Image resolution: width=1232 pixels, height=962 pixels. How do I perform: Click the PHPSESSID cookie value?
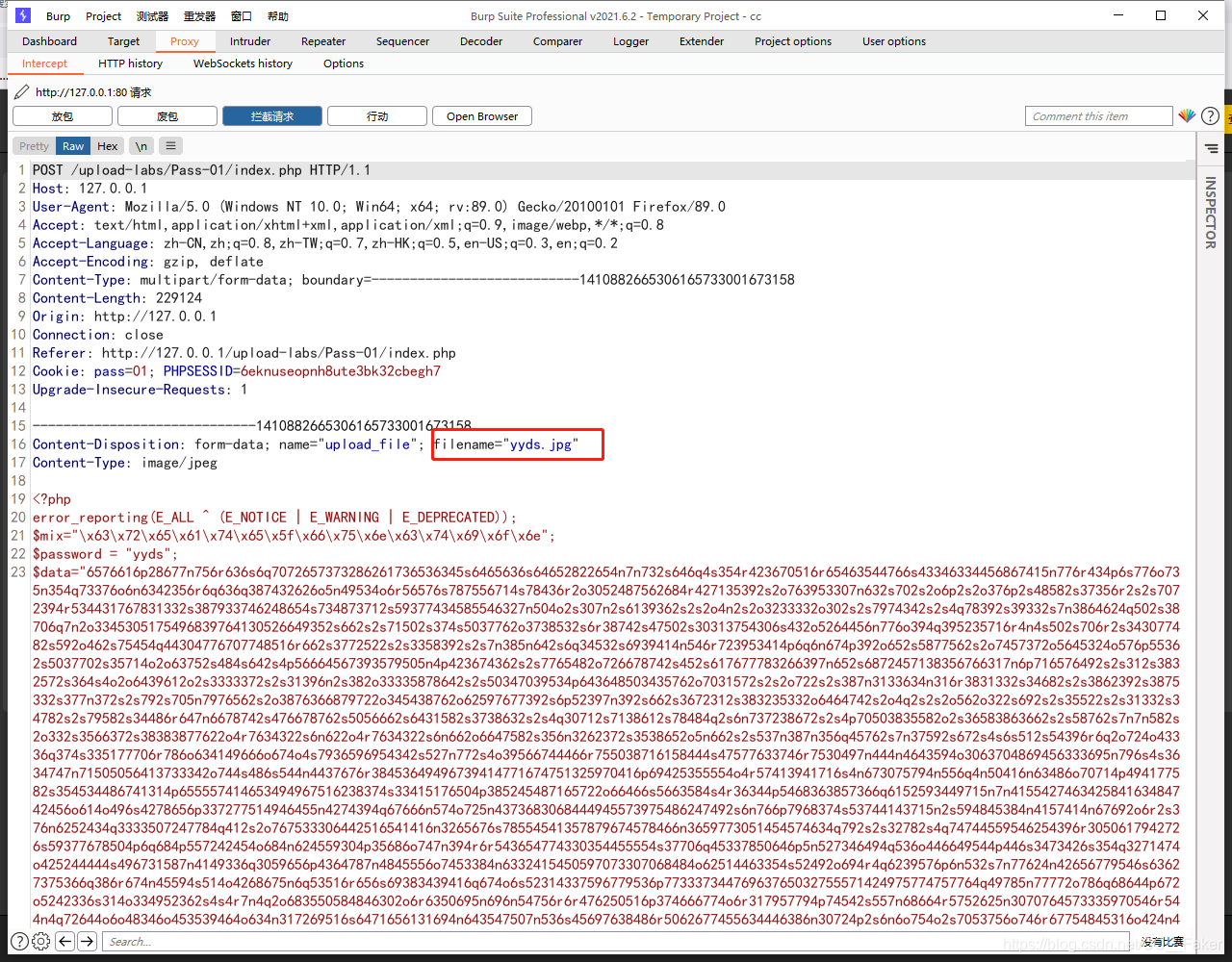coord(341,371)
